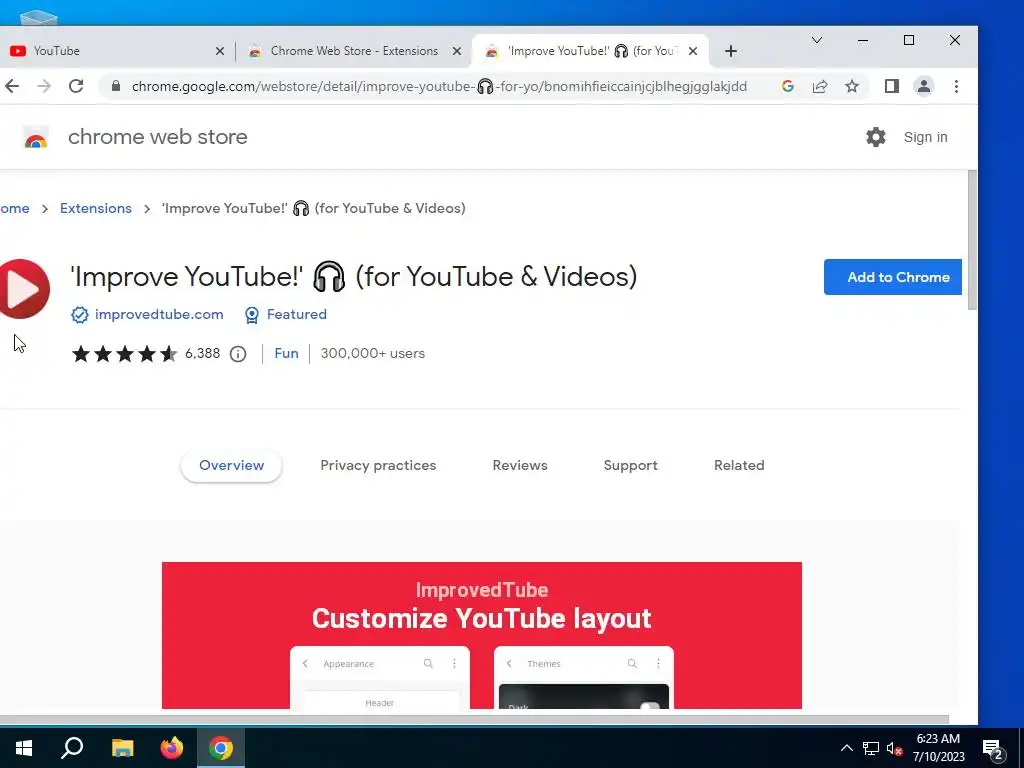Switch to the YouTube tab
Image resolution: width=1024 pixels, height=768 pixels.
118,51
